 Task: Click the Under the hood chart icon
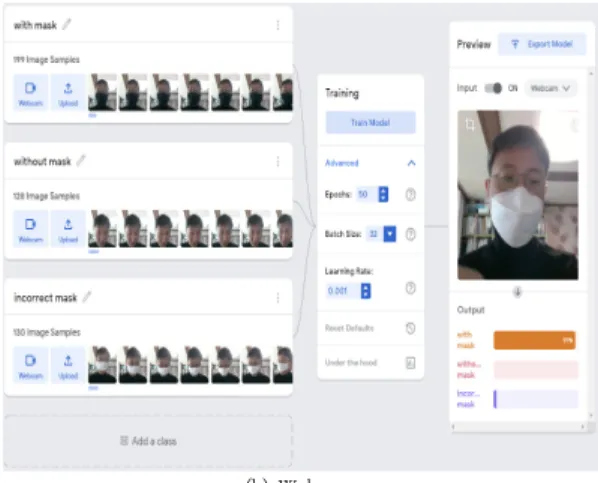[x=410, y=363]
